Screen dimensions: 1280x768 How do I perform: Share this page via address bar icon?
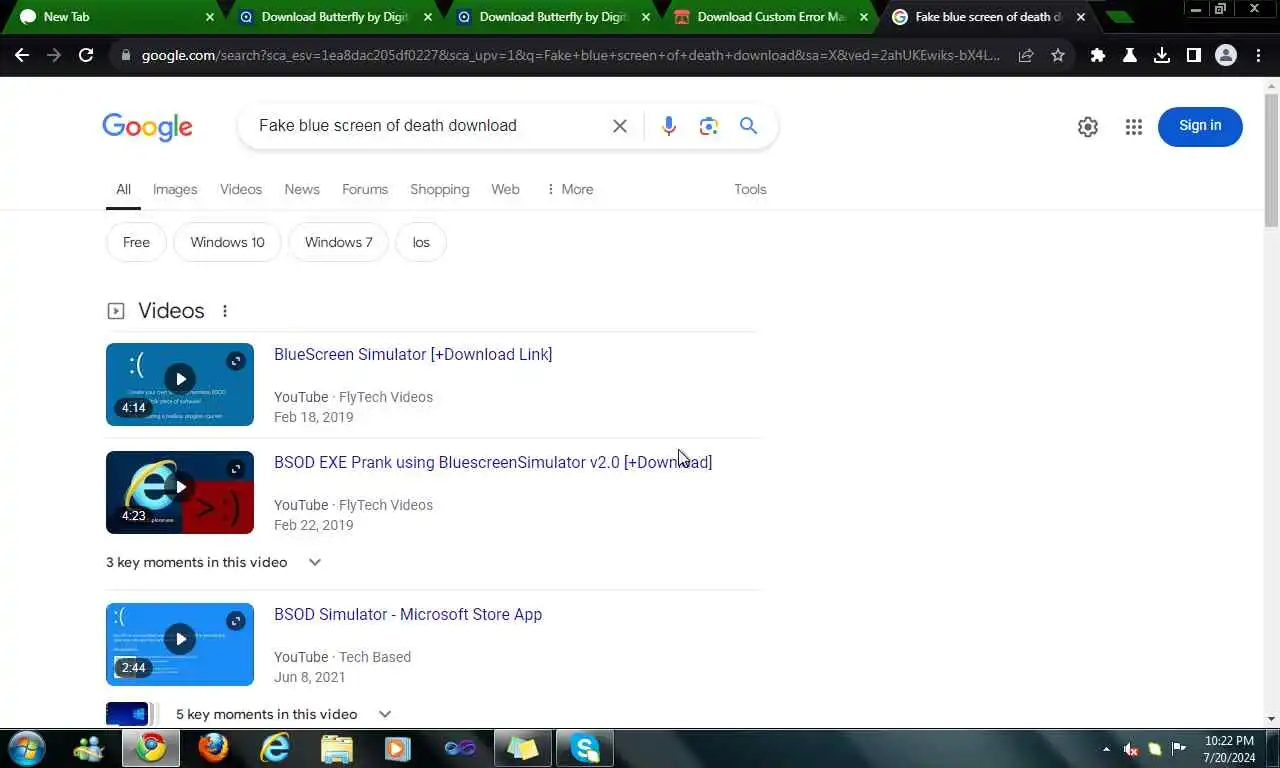[1026, 56]
